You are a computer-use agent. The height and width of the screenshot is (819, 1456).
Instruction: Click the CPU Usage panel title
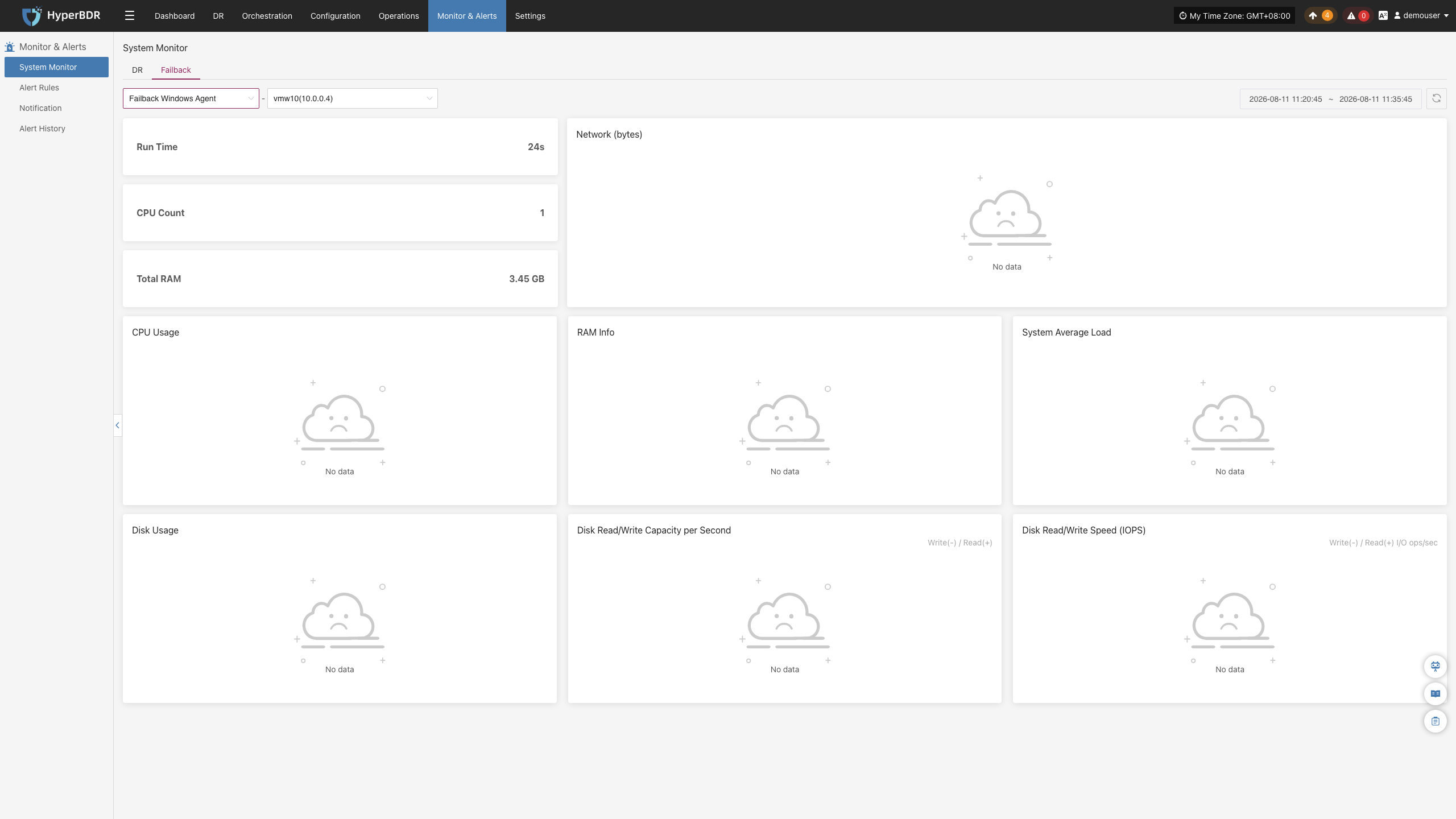[155, 332]
